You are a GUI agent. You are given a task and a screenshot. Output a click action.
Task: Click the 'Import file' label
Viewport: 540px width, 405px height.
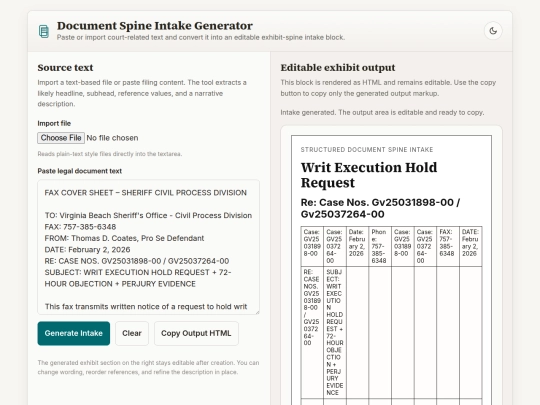(x=54, y=123)
